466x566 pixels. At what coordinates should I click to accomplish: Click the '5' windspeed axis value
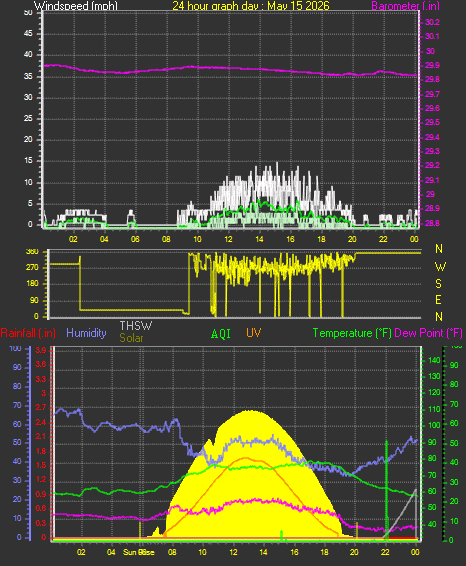[x=30, y=203]
